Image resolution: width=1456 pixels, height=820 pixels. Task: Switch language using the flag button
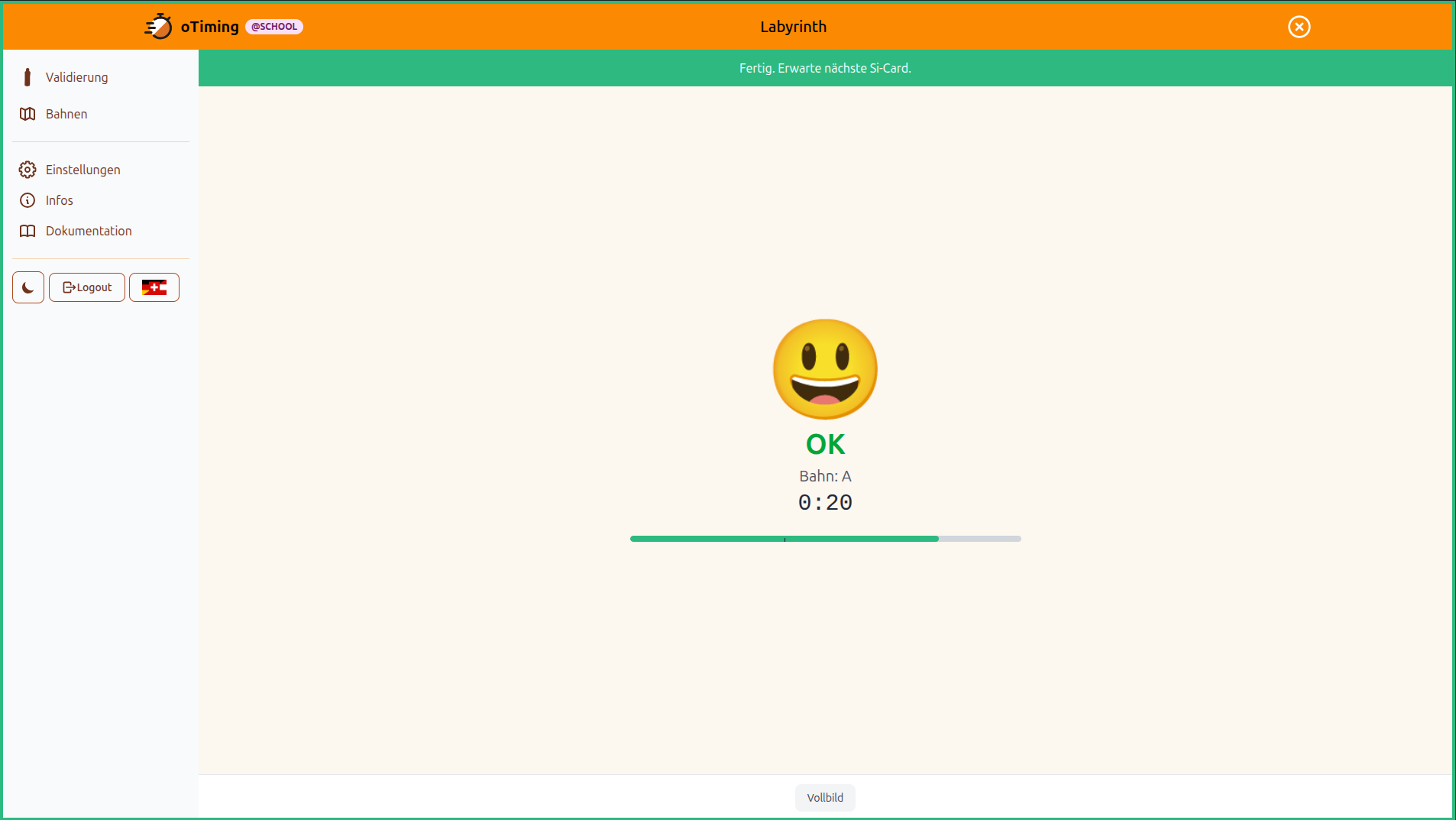(154, 287)
